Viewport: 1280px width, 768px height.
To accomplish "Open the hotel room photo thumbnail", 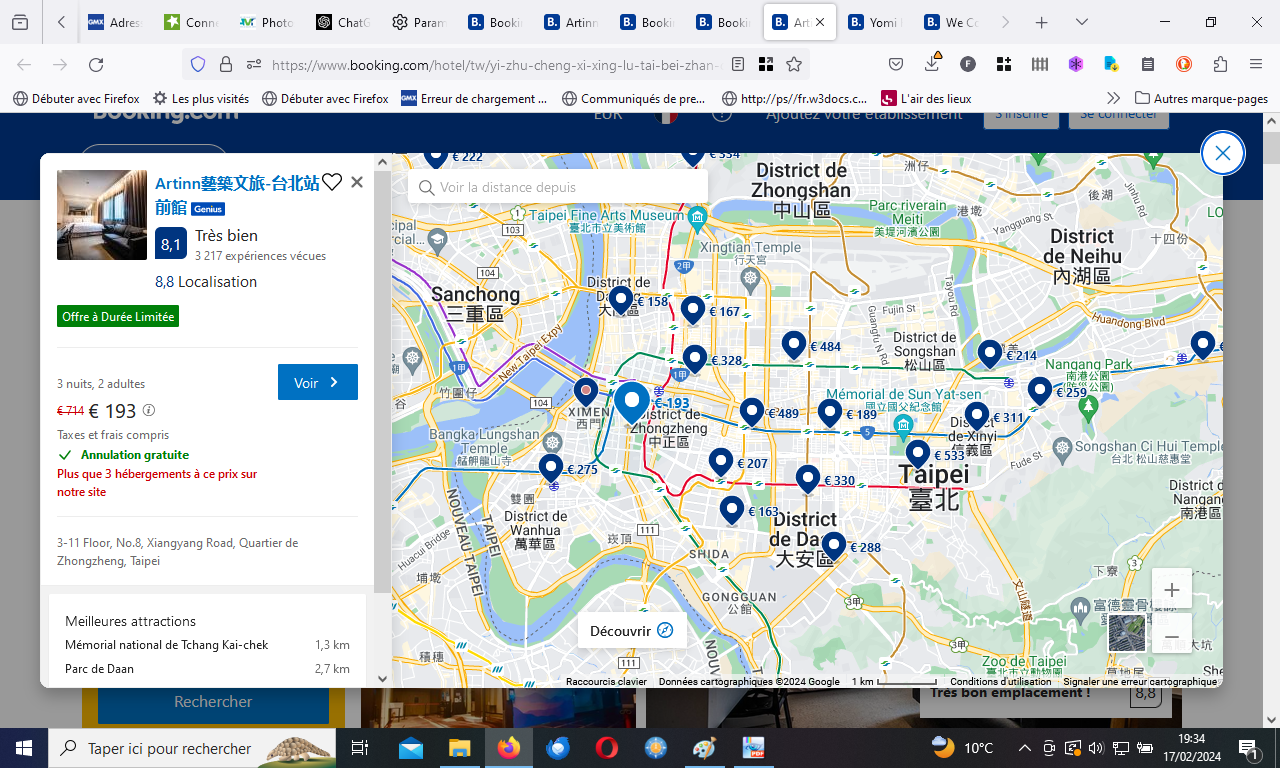I will click(102, 215).
